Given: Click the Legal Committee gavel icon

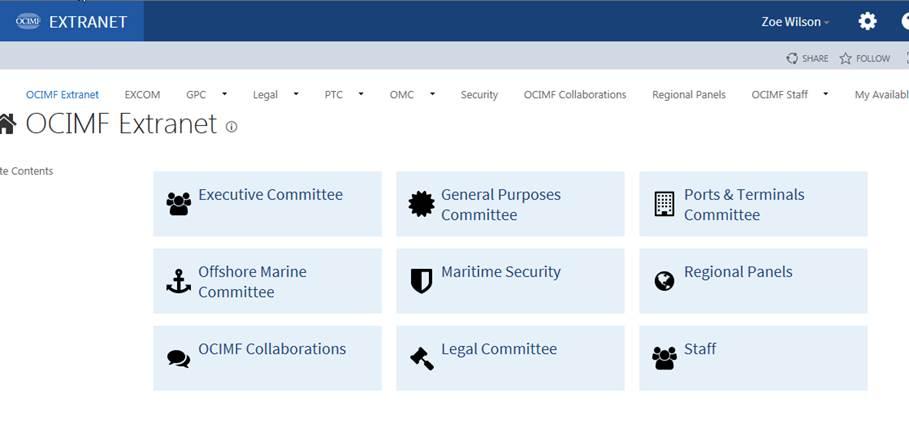Looking at the screenshot, I should pyautogui.click(x=421, y=358).
